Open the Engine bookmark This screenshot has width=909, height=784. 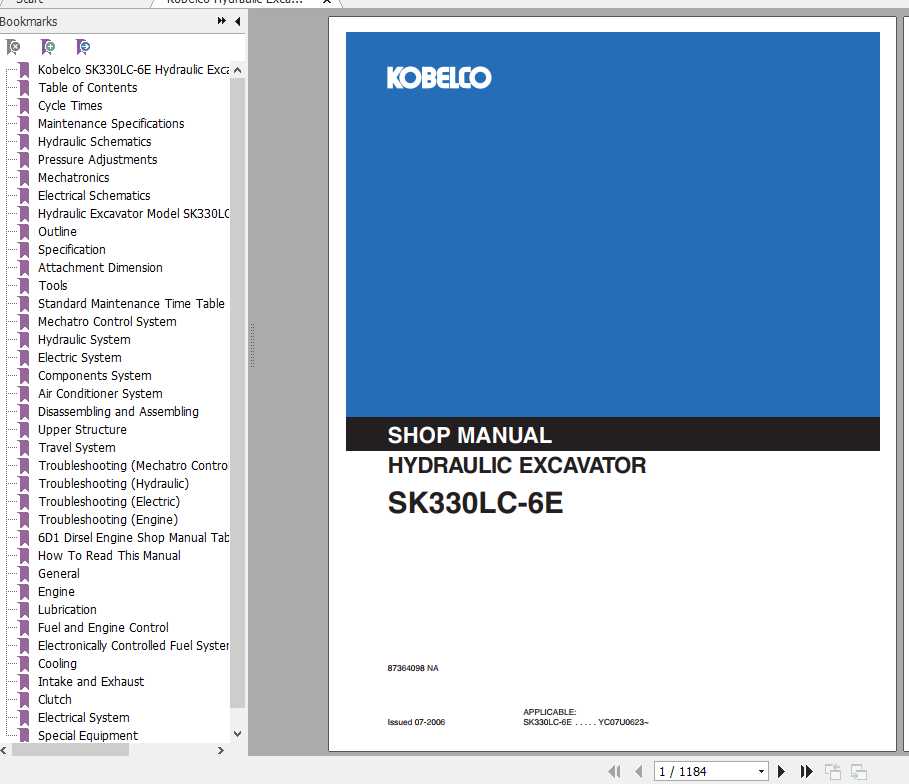point(56,591)
